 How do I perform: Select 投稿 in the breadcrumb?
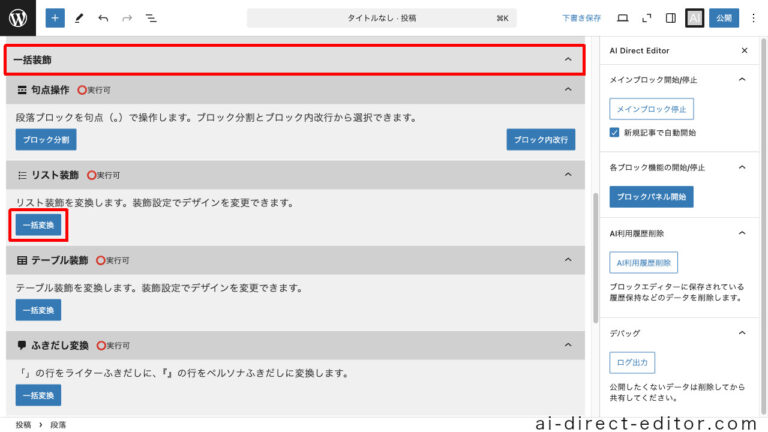[23, 425]
